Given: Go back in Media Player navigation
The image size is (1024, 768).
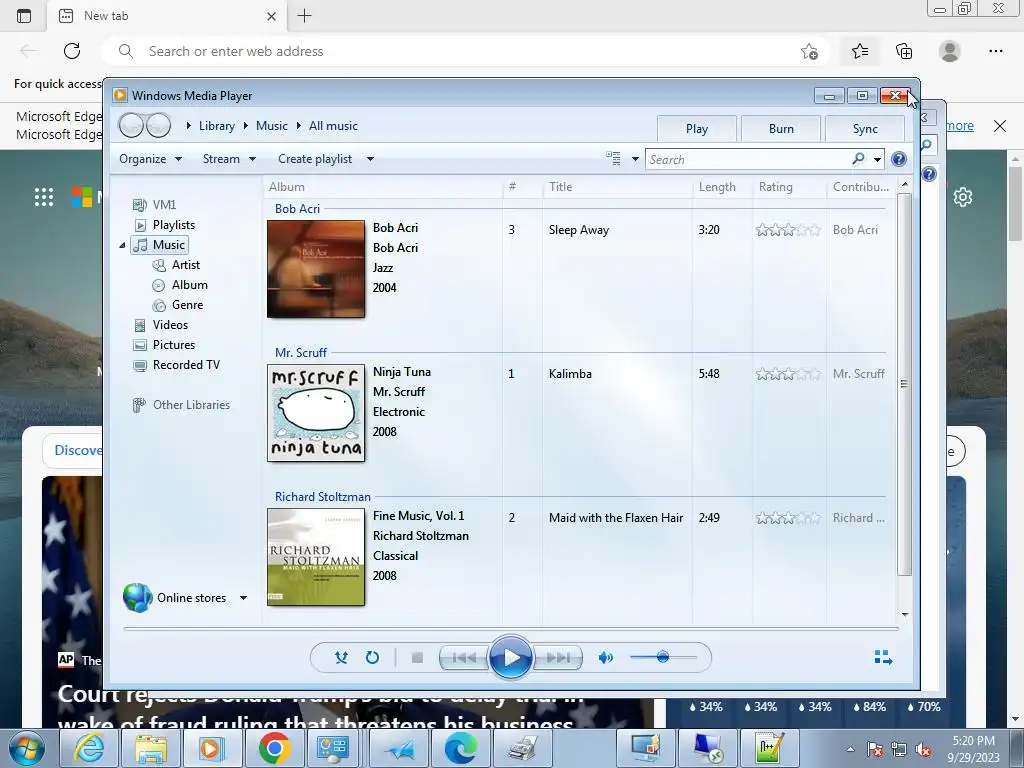Looking at the screenshot, I should tap(131, 125).
